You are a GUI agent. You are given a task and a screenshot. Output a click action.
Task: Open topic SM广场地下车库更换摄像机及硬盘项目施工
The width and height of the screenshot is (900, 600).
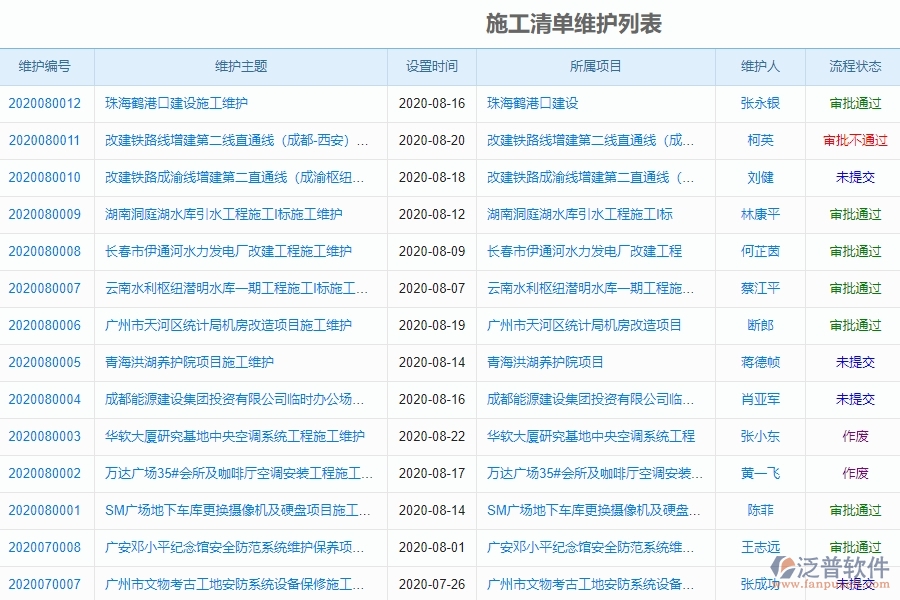[235, 510]
